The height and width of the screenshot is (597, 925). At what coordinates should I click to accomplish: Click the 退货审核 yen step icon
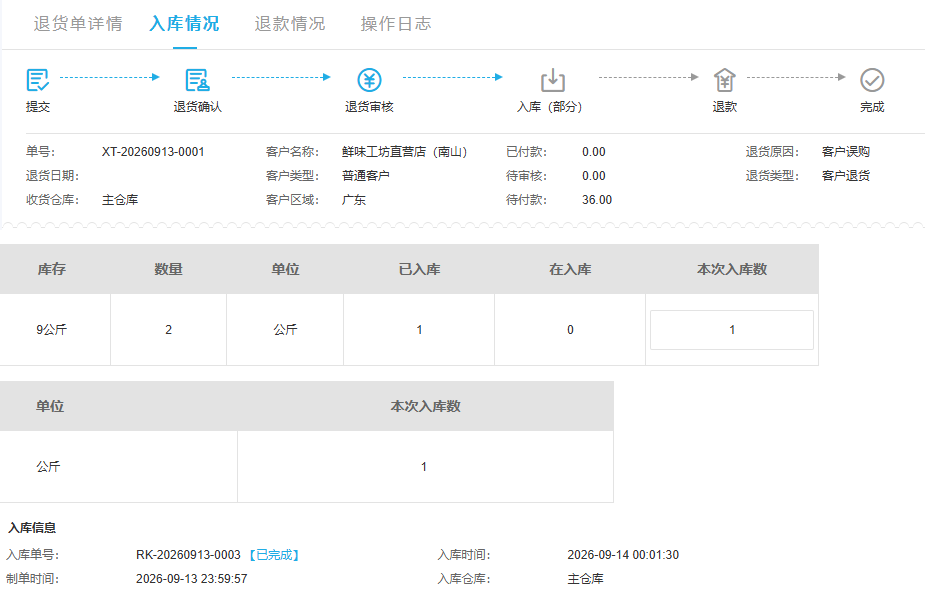369,80
